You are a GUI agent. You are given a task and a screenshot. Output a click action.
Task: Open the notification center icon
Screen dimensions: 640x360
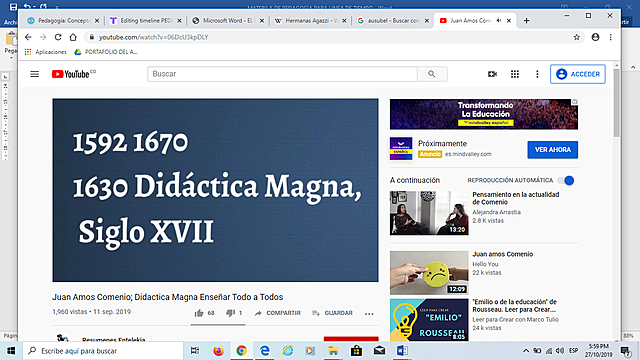click(625, 351)
